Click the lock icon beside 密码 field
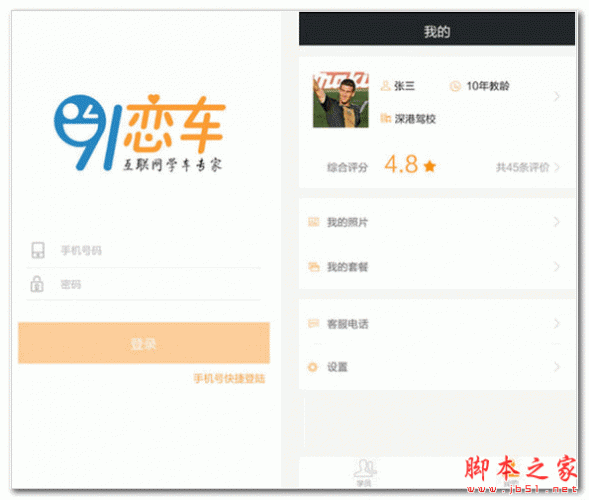The width and height of the screenshot is (589, 500). point(37,284)
